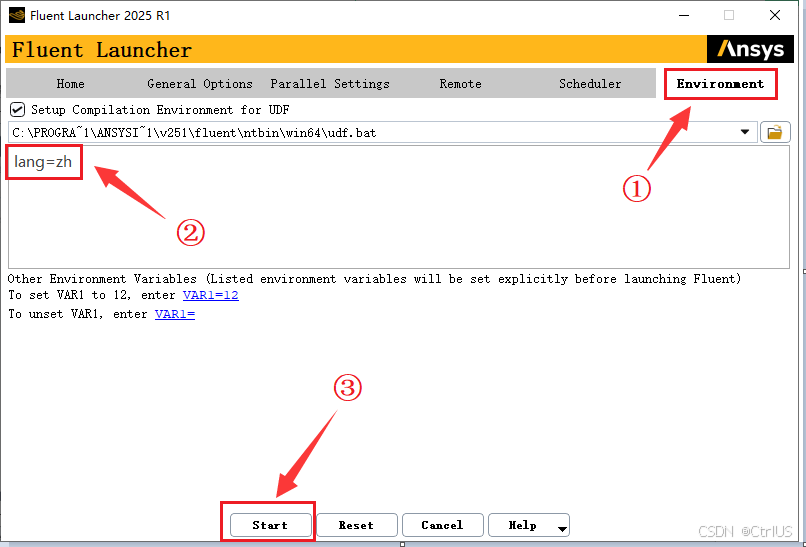Click the Ansys logo in the banner

point(751,49)
